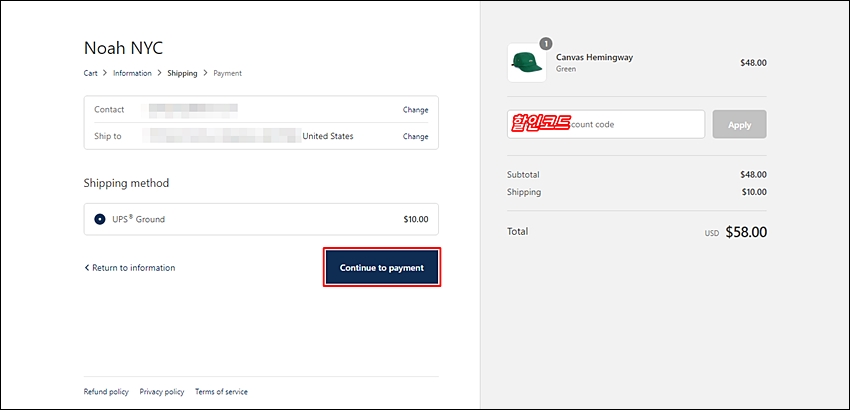Open the Canvas Hemingway cap thumbnail

pyautogui.click(x=527, y=63)
